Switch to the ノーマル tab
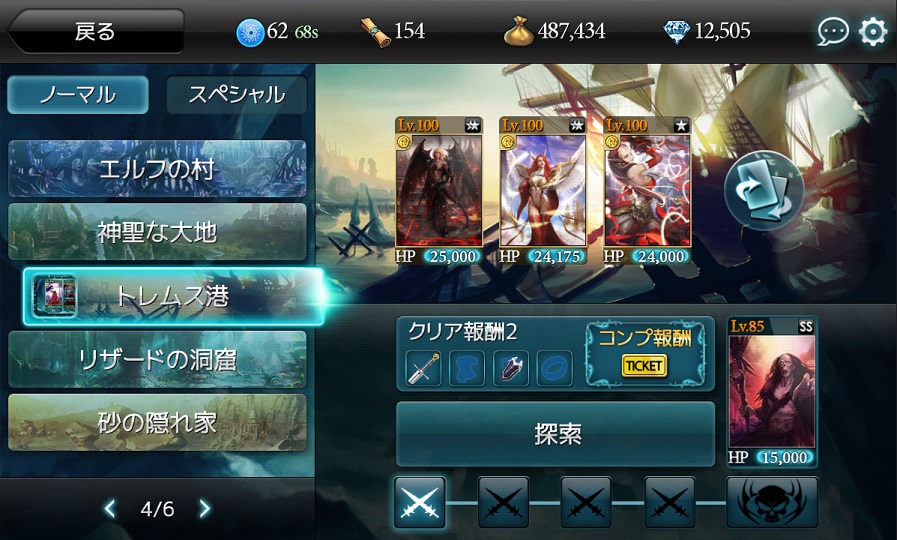 point(78,94)
